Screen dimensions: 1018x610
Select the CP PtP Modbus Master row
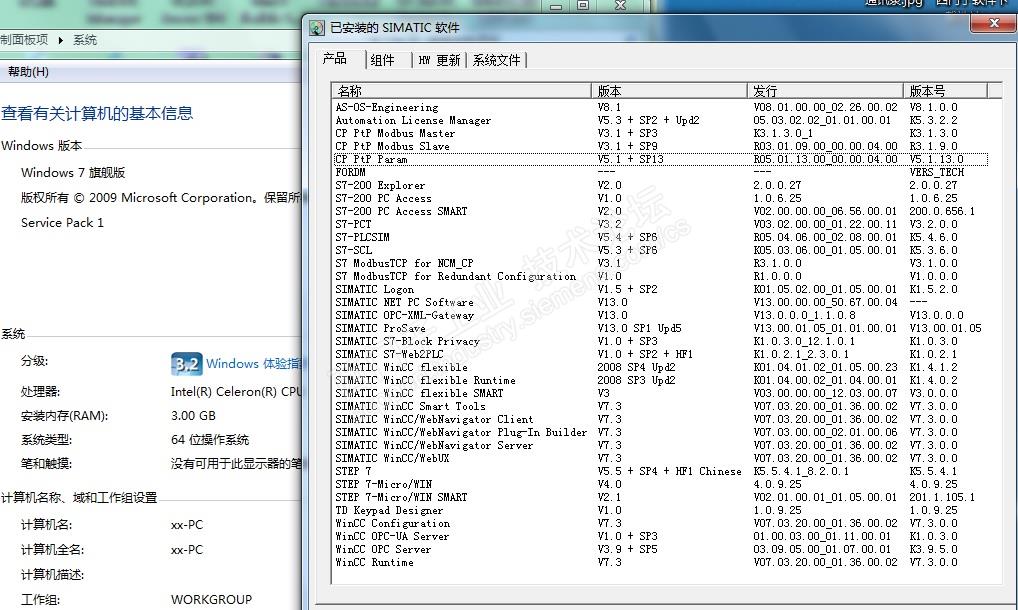(x=660, y=133)
